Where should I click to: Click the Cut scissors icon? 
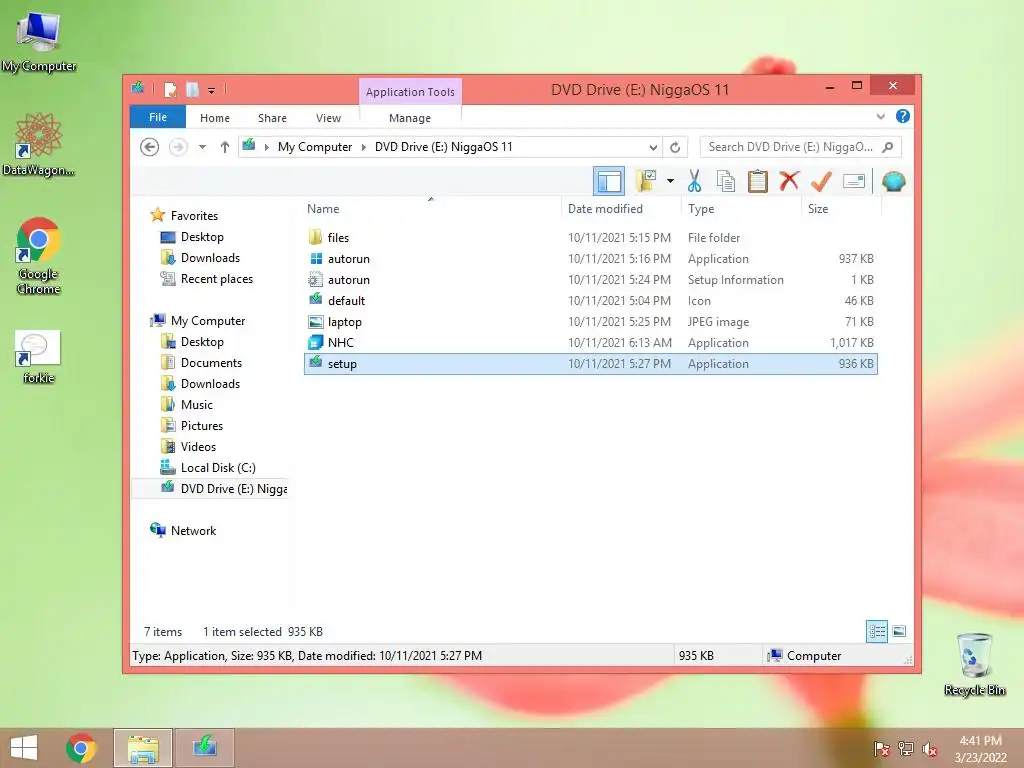(694, 181)
